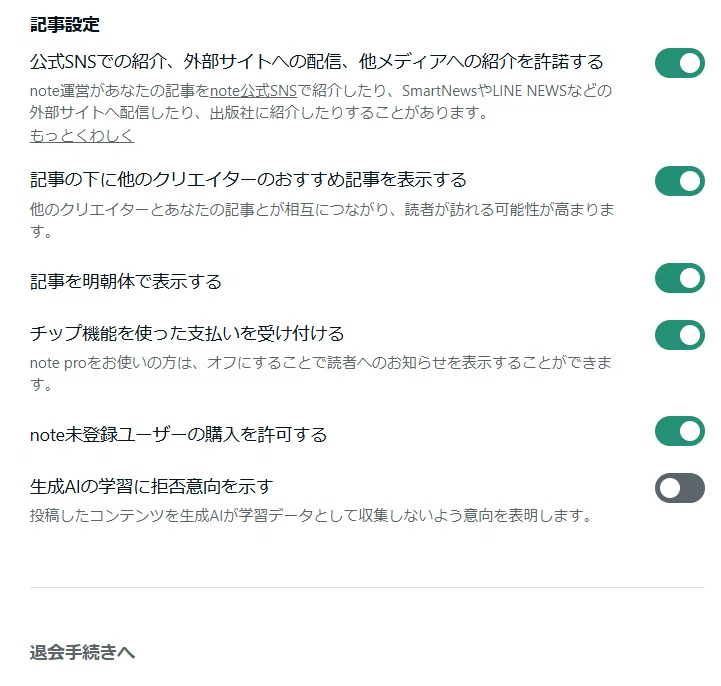
Task: Click the note未登録ユーザーの購入を許可する label
Action: tap(178, 434)
